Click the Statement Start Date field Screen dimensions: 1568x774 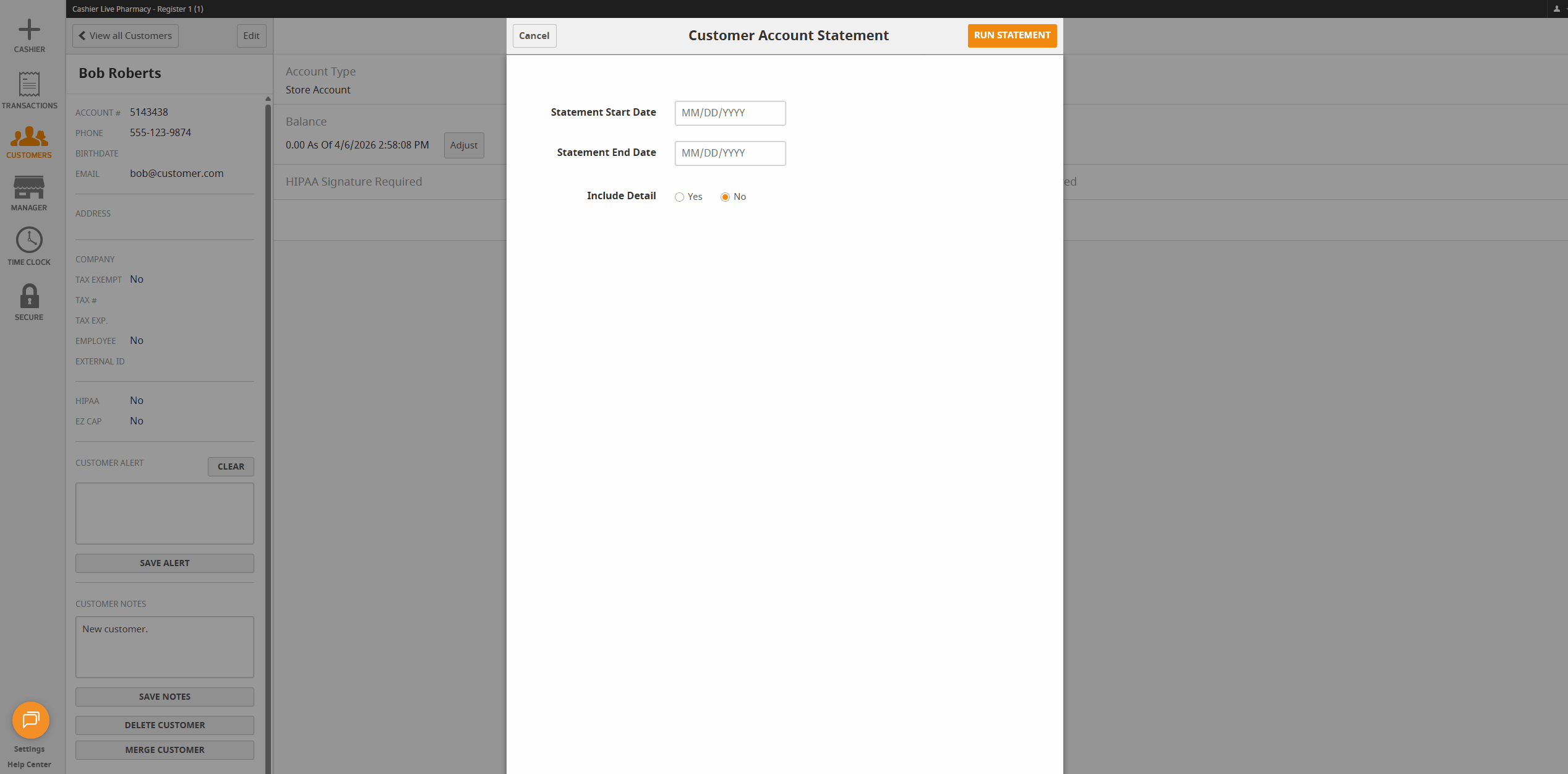point(730,113)
